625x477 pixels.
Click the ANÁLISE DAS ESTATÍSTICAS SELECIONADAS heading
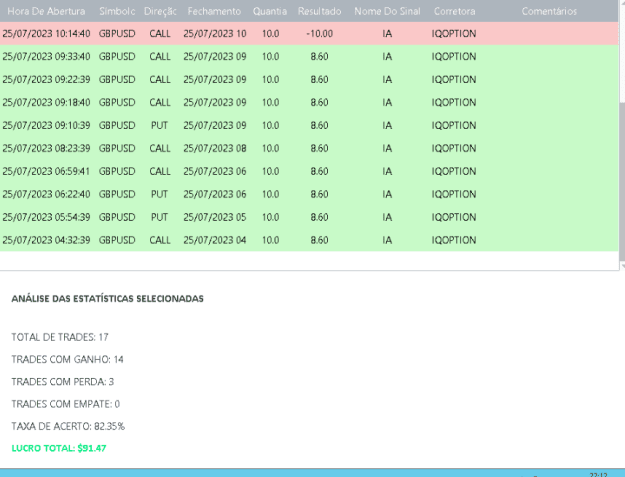(x=107, y=298)
